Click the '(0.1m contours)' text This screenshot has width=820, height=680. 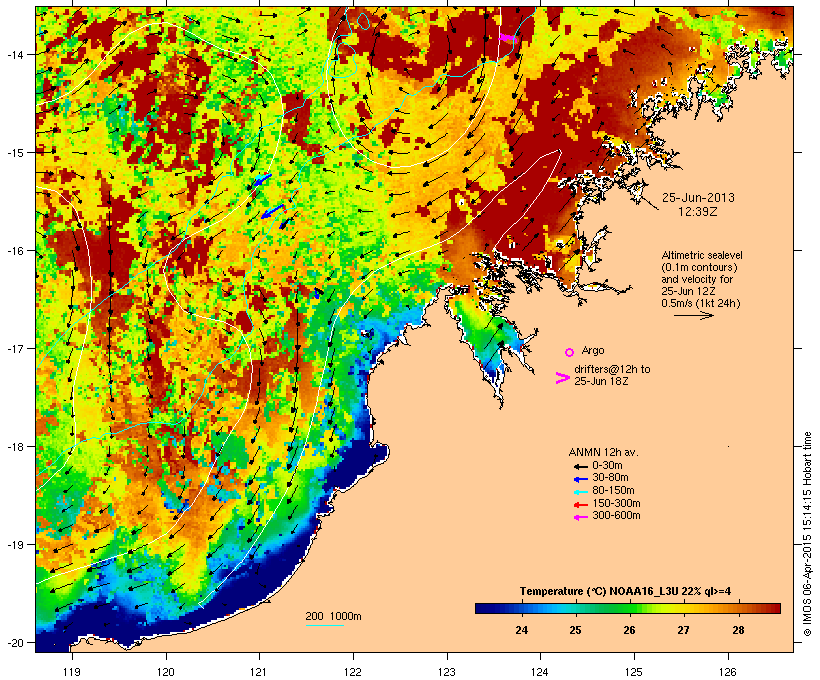click(x=699, y=267)
